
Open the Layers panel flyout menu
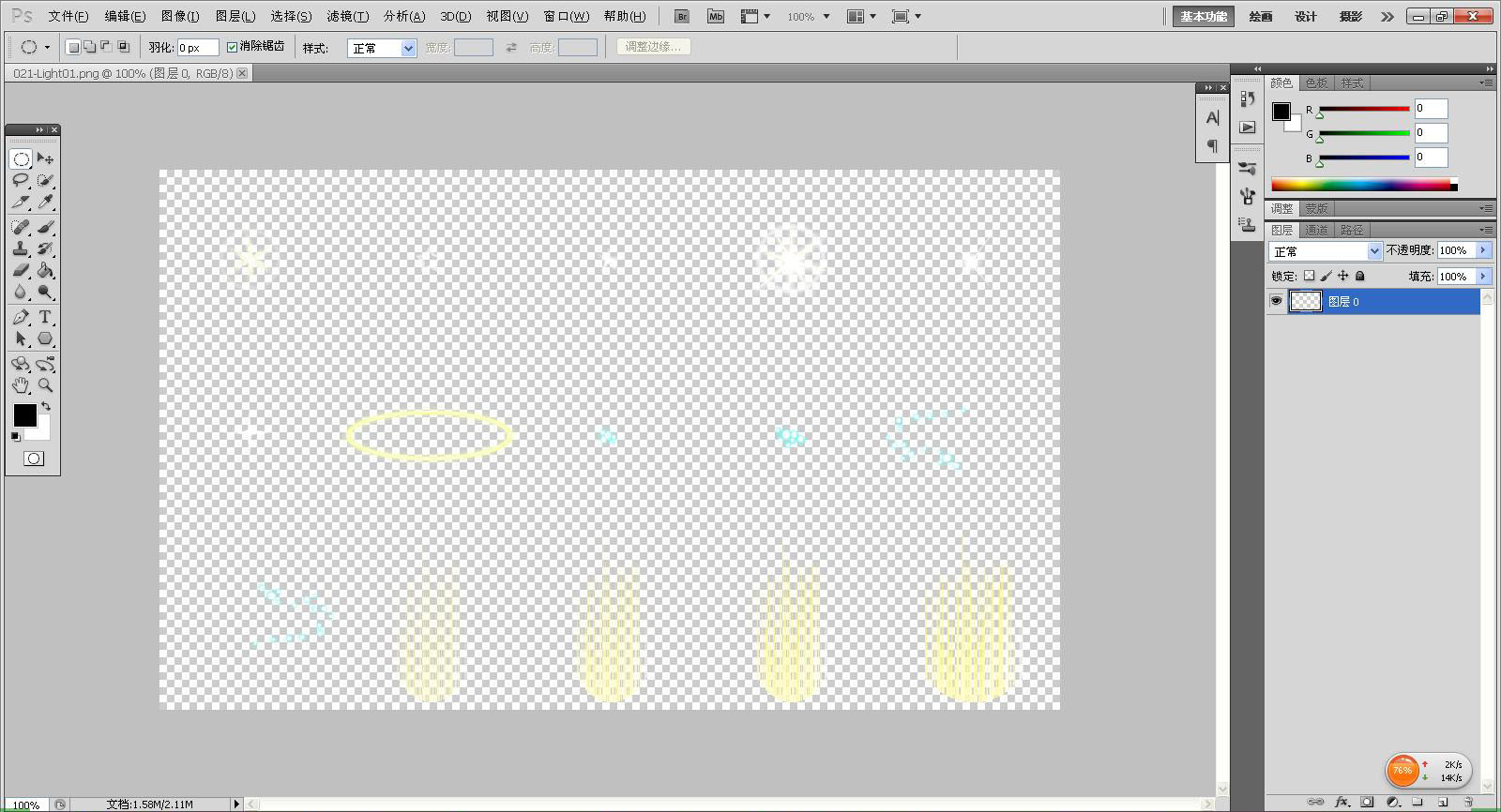point(1486,230)
